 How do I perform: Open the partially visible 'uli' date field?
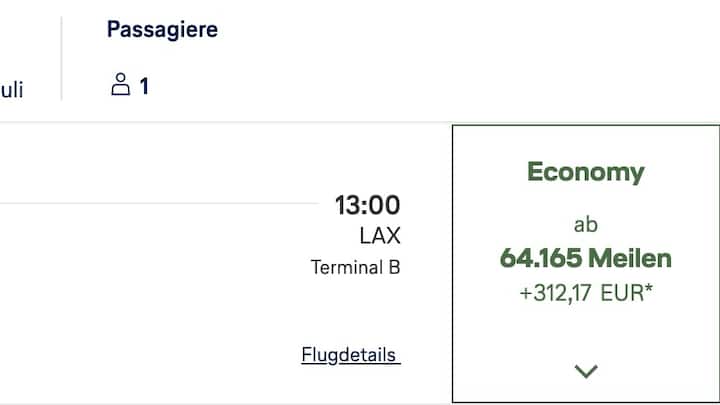click(11, 90)
